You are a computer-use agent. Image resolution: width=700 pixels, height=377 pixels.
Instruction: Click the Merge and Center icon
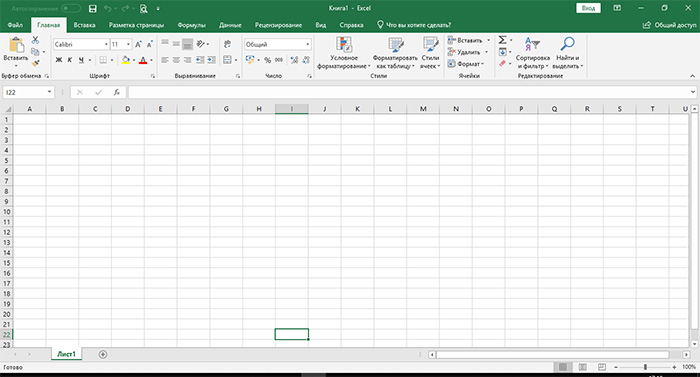(x=228, y=60)
